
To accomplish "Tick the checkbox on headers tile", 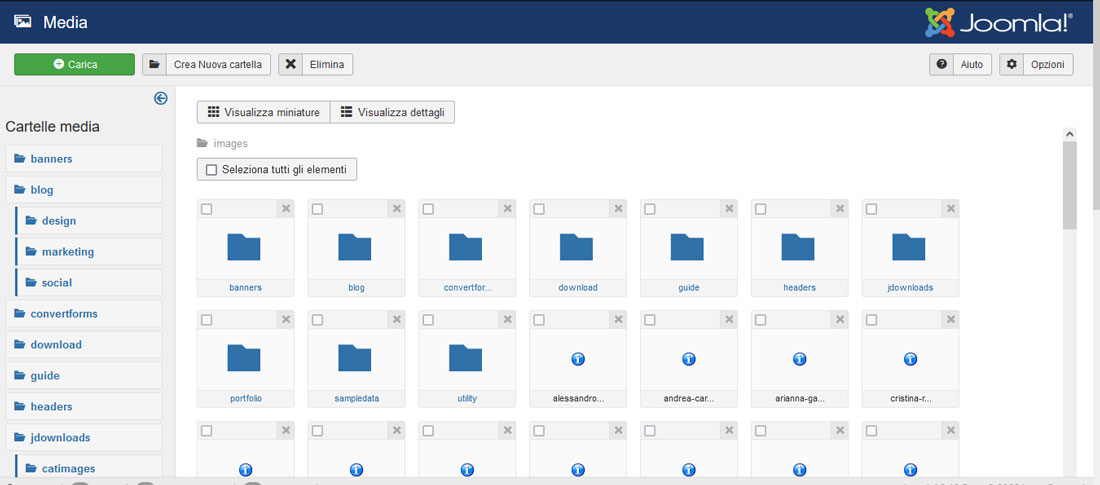I will (760, 209).
